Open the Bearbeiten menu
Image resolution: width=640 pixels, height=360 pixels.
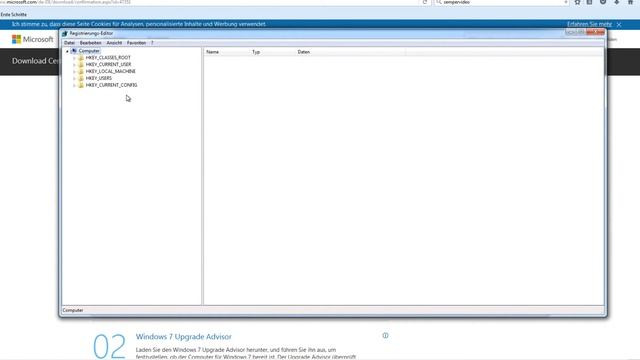[90, 43]
